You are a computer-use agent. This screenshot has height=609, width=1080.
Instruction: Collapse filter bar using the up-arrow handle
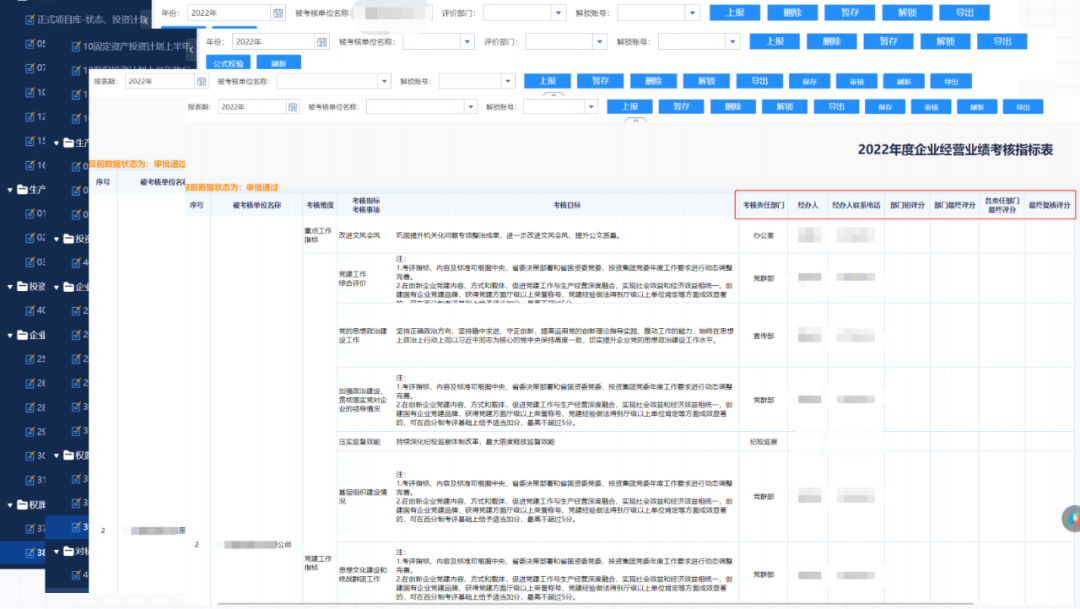(636, 120)
